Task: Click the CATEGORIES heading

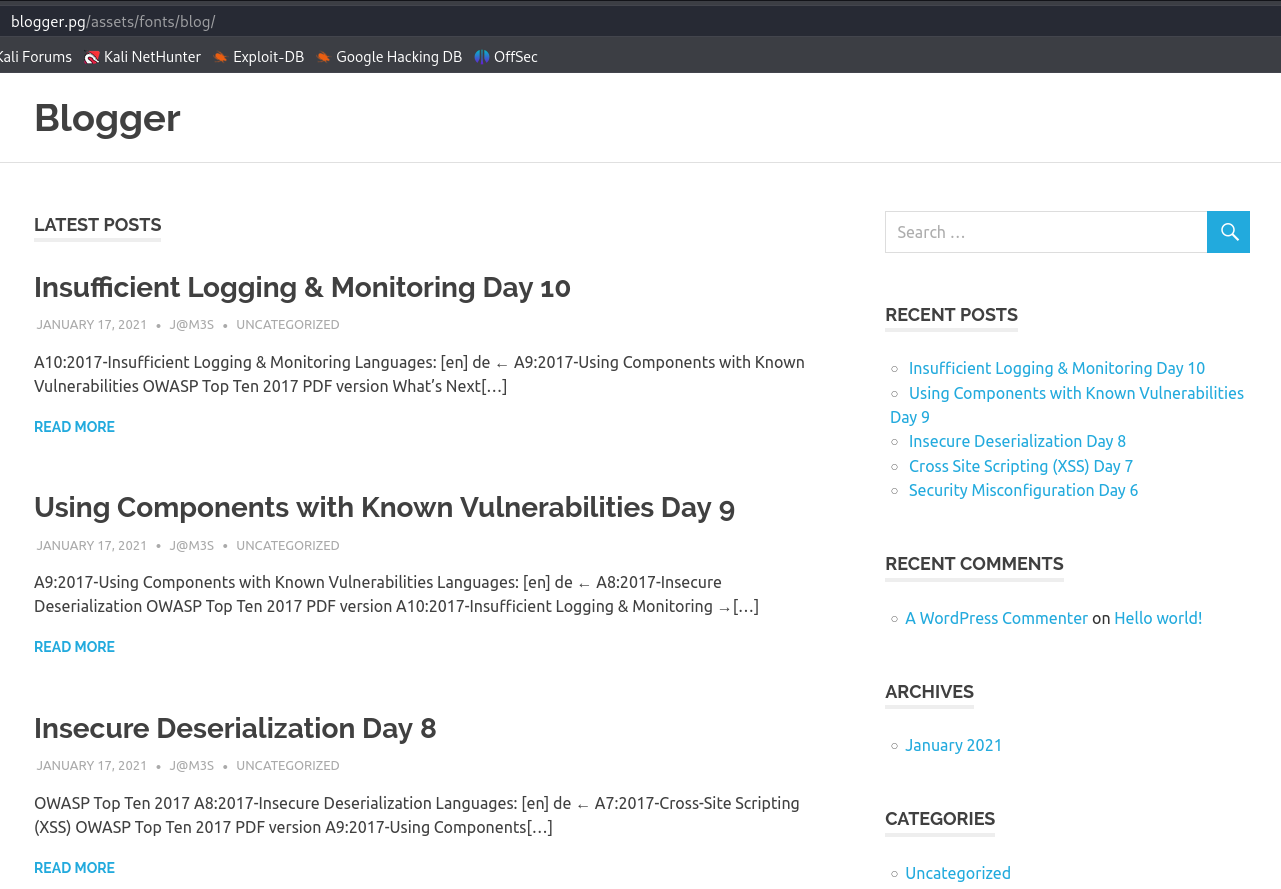Action: (x=940, y=819)
